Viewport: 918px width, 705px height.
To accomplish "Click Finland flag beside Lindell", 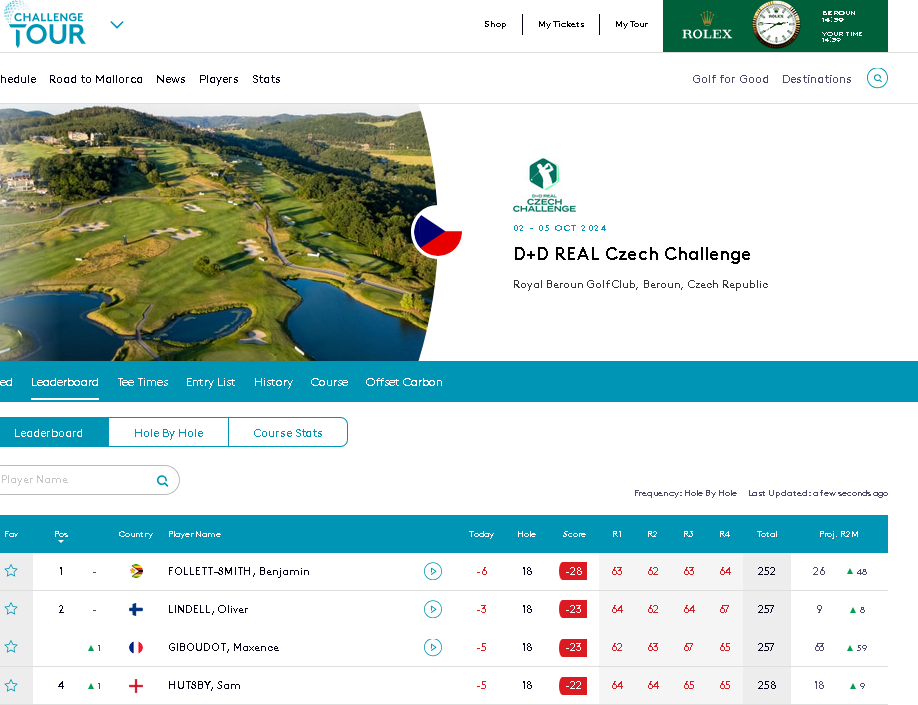I will [x=136, y=610].
